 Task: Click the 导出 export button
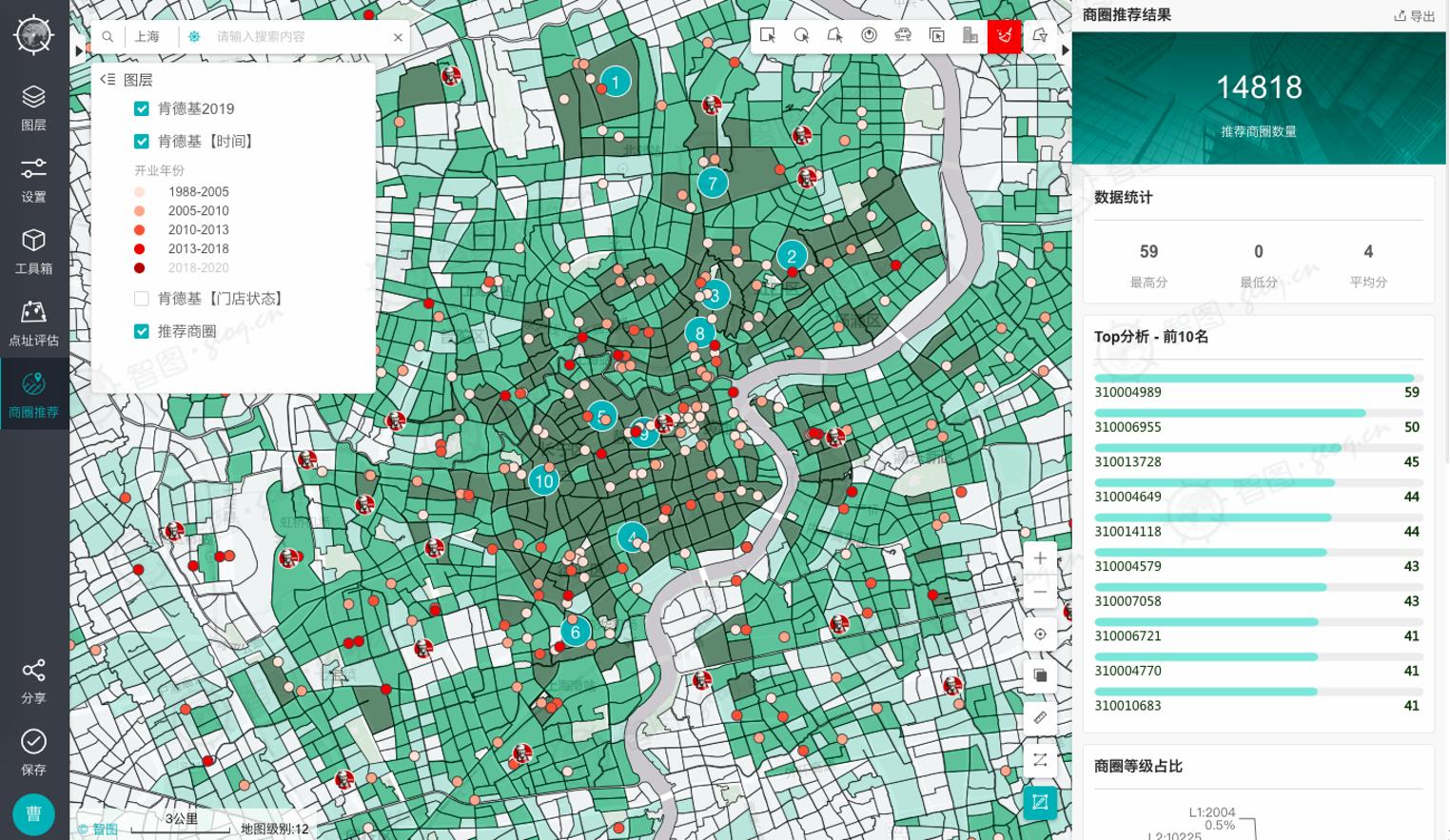1415,16
